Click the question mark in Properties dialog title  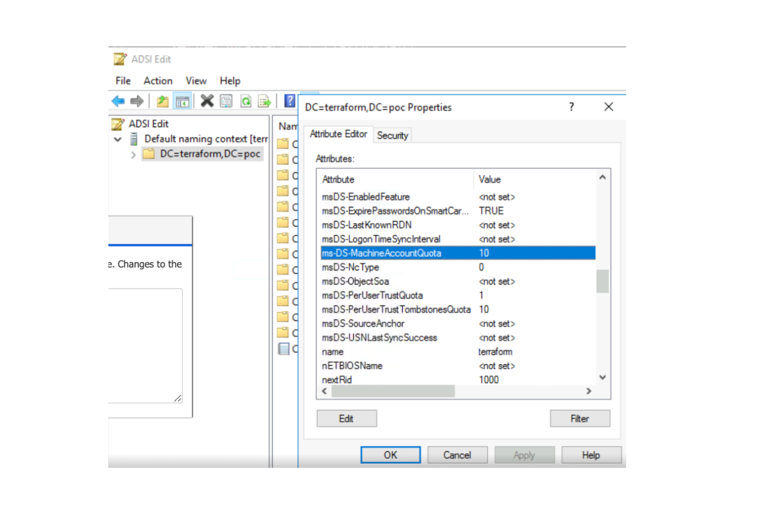pos(571,107)
